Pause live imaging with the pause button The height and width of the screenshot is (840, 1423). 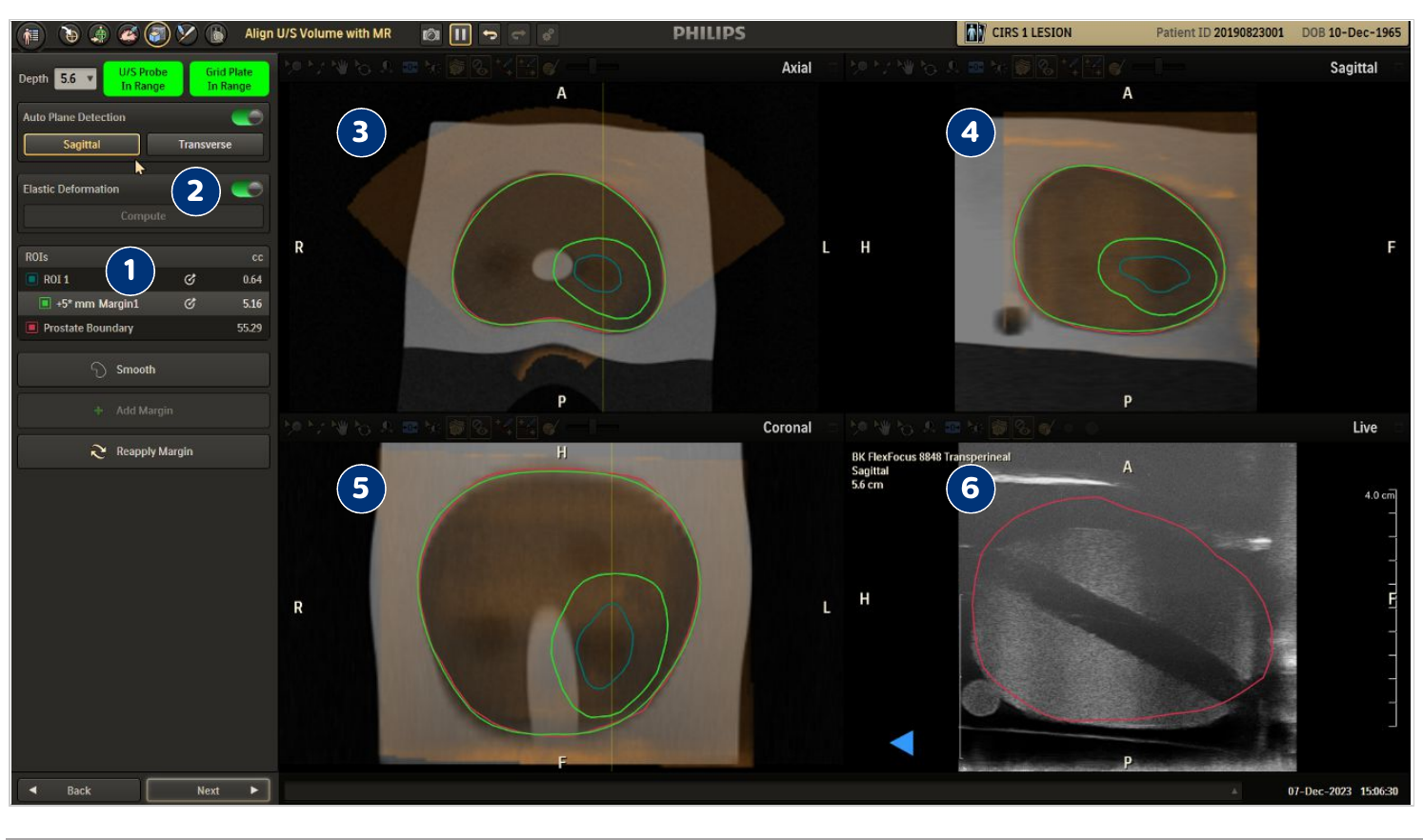[460, 34]
